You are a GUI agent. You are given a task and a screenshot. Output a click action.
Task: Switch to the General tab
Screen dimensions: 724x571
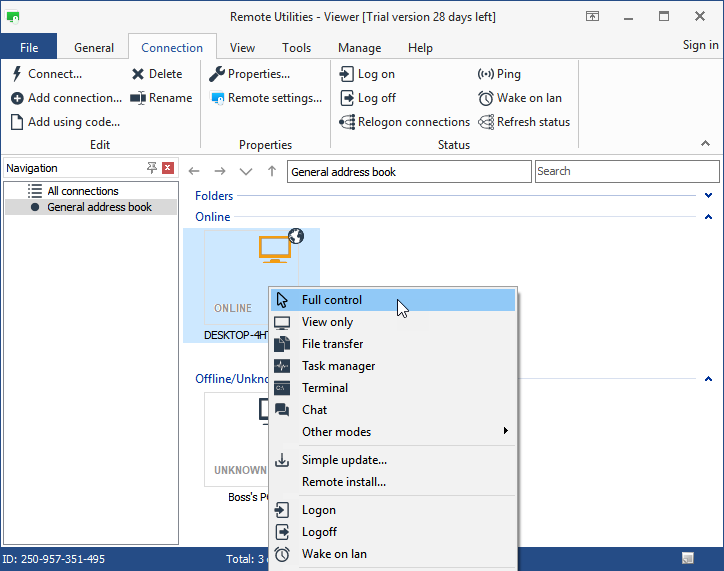(x=94, y=48)
